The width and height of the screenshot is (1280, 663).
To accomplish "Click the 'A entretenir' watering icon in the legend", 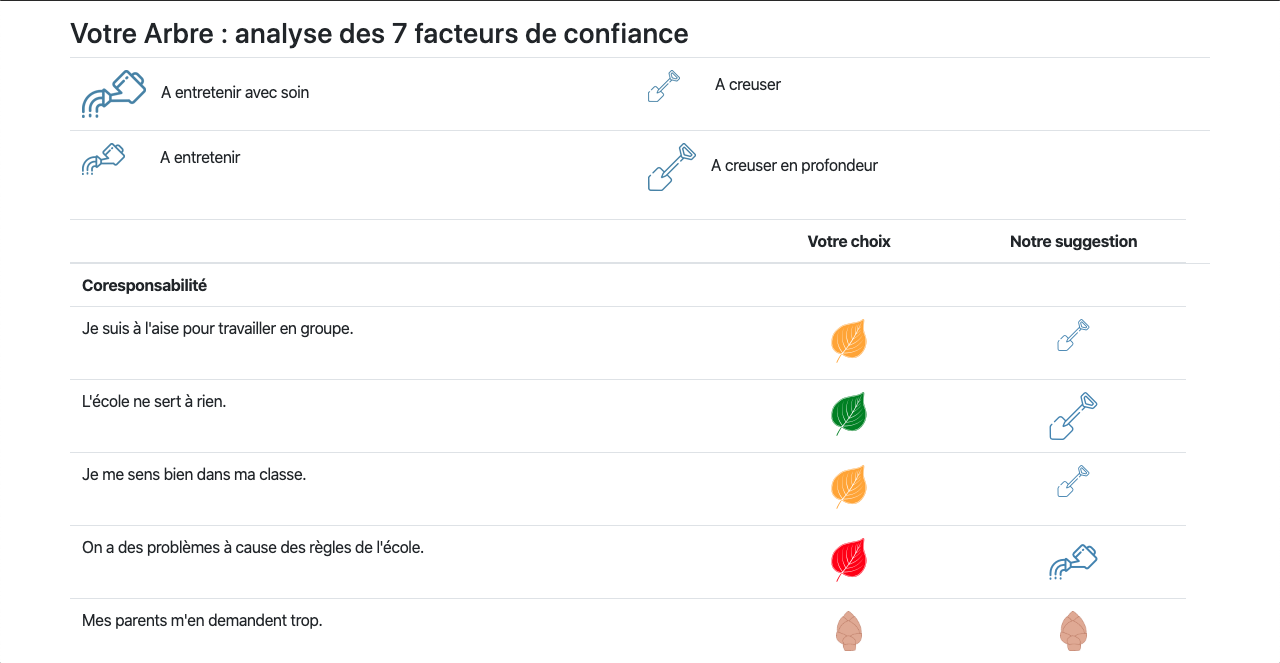I will click(x=103, y=158).
